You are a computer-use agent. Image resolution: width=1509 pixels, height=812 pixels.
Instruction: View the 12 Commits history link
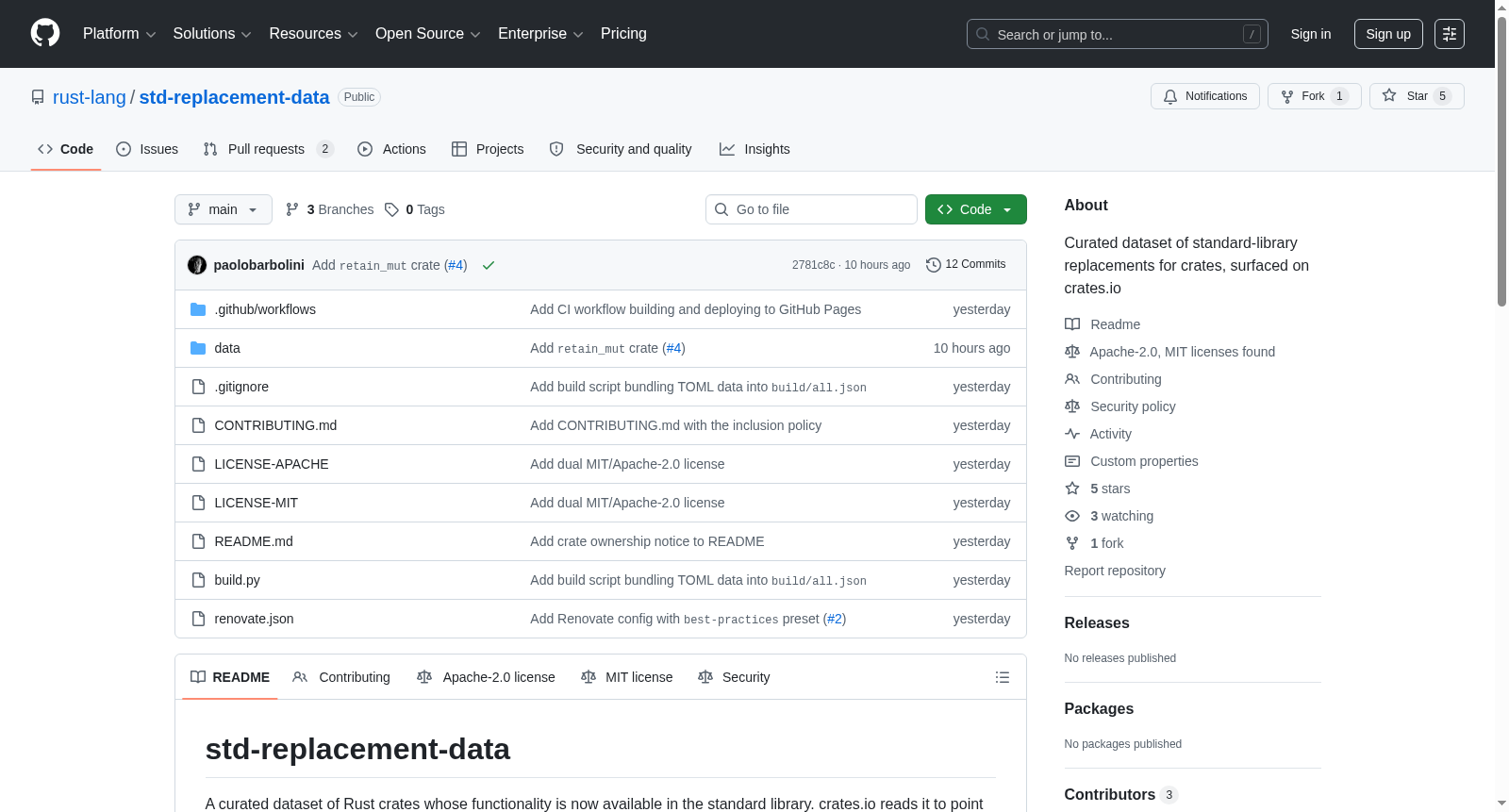(966, 264)
